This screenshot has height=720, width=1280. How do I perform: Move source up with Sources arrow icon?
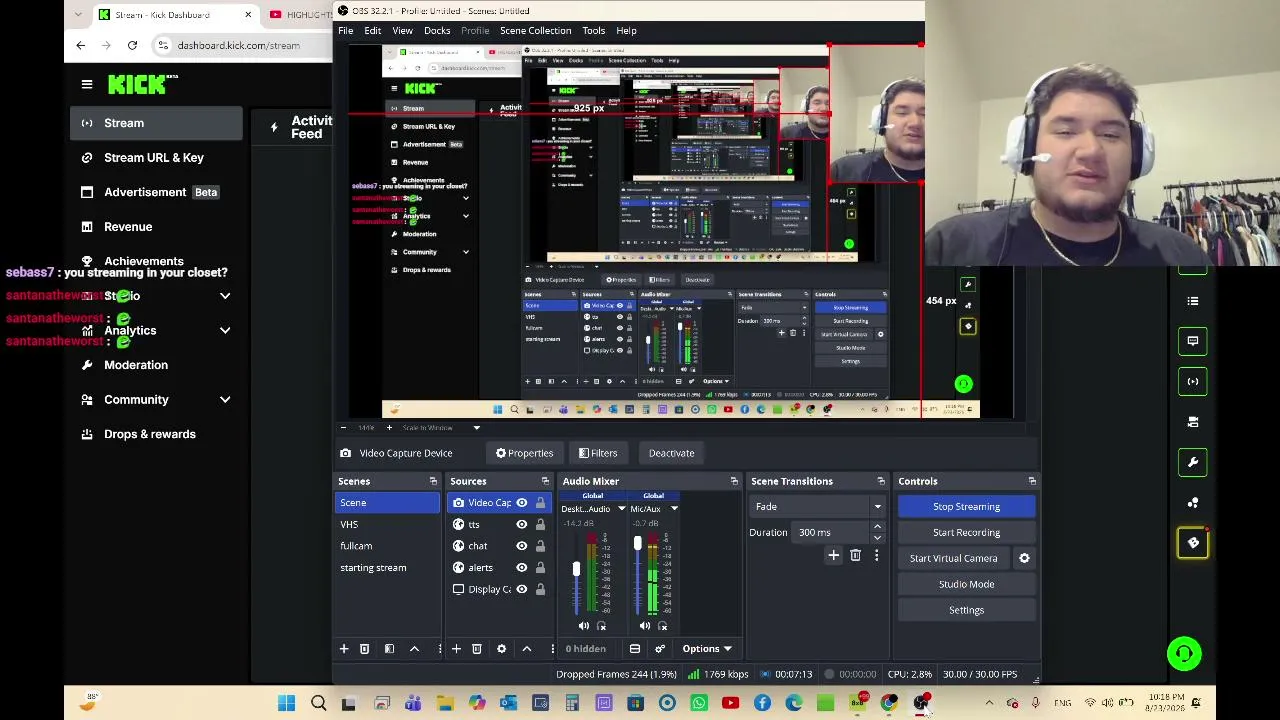527,649
